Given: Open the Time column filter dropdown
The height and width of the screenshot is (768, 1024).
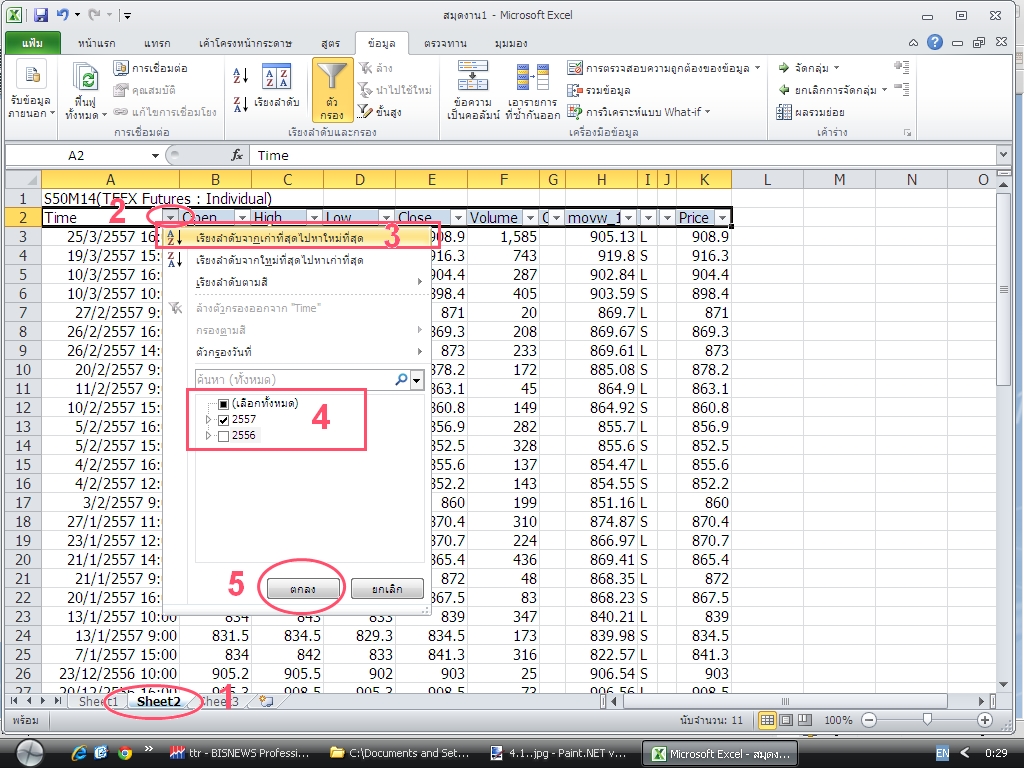Looking at the screenshot, I should 170,217.
